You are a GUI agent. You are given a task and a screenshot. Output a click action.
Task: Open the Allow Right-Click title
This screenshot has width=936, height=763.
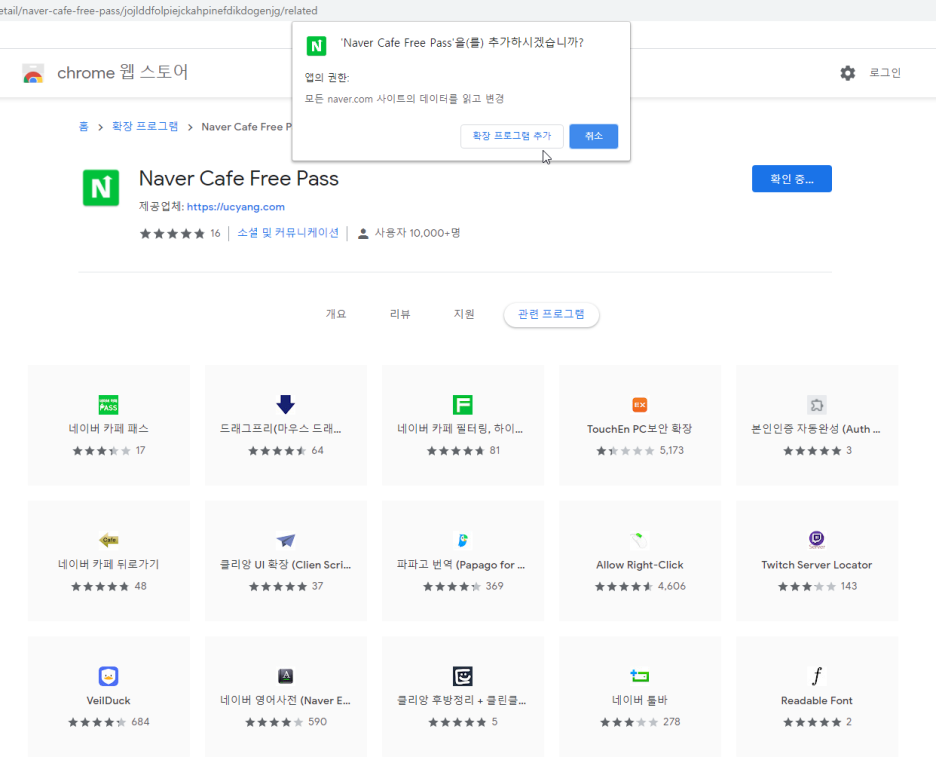click(x=639, y=564)
